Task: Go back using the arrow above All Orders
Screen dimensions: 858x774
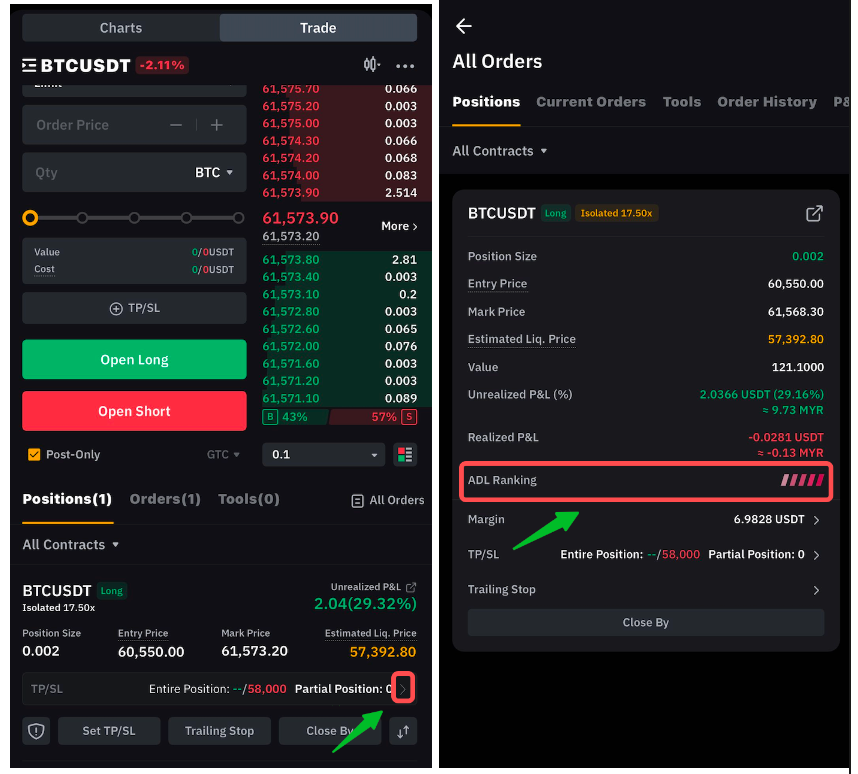Action: tap(463, 26)
